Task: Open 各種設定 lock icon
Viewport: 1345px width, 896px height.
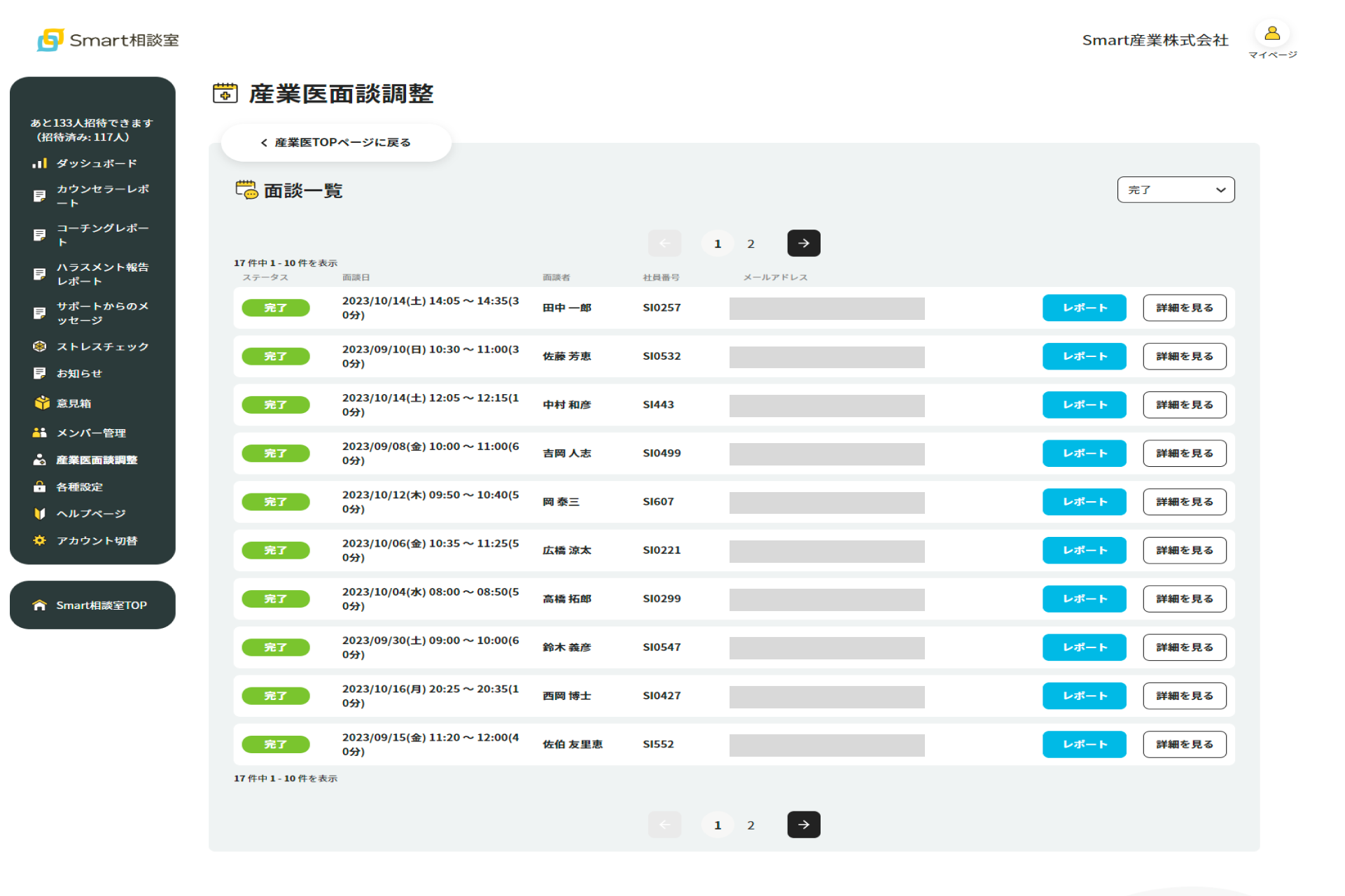Action: coord(39,486)
